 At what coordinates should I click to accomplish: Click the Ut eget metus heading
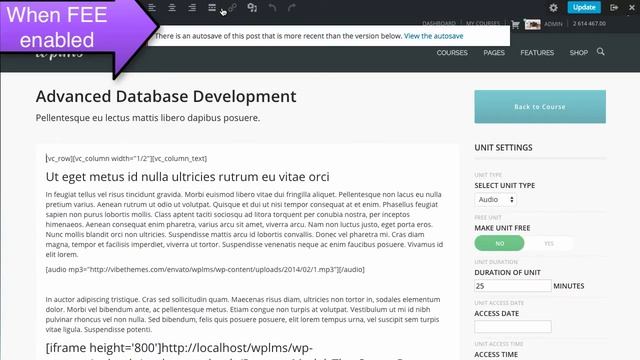(x=187, y=177)
